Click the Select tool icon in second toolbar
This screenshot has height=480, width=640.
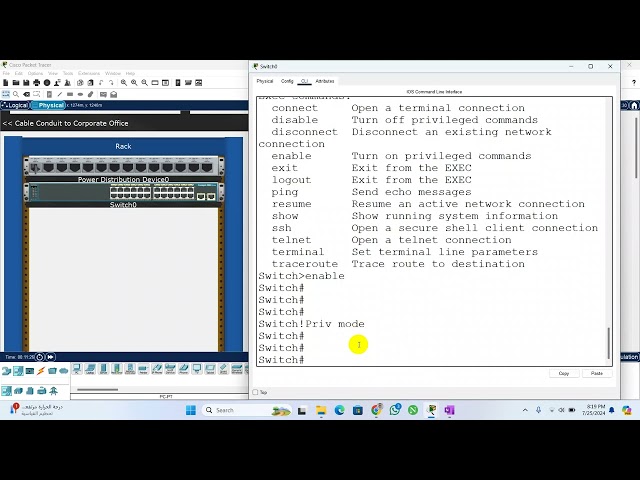(6, 94)
